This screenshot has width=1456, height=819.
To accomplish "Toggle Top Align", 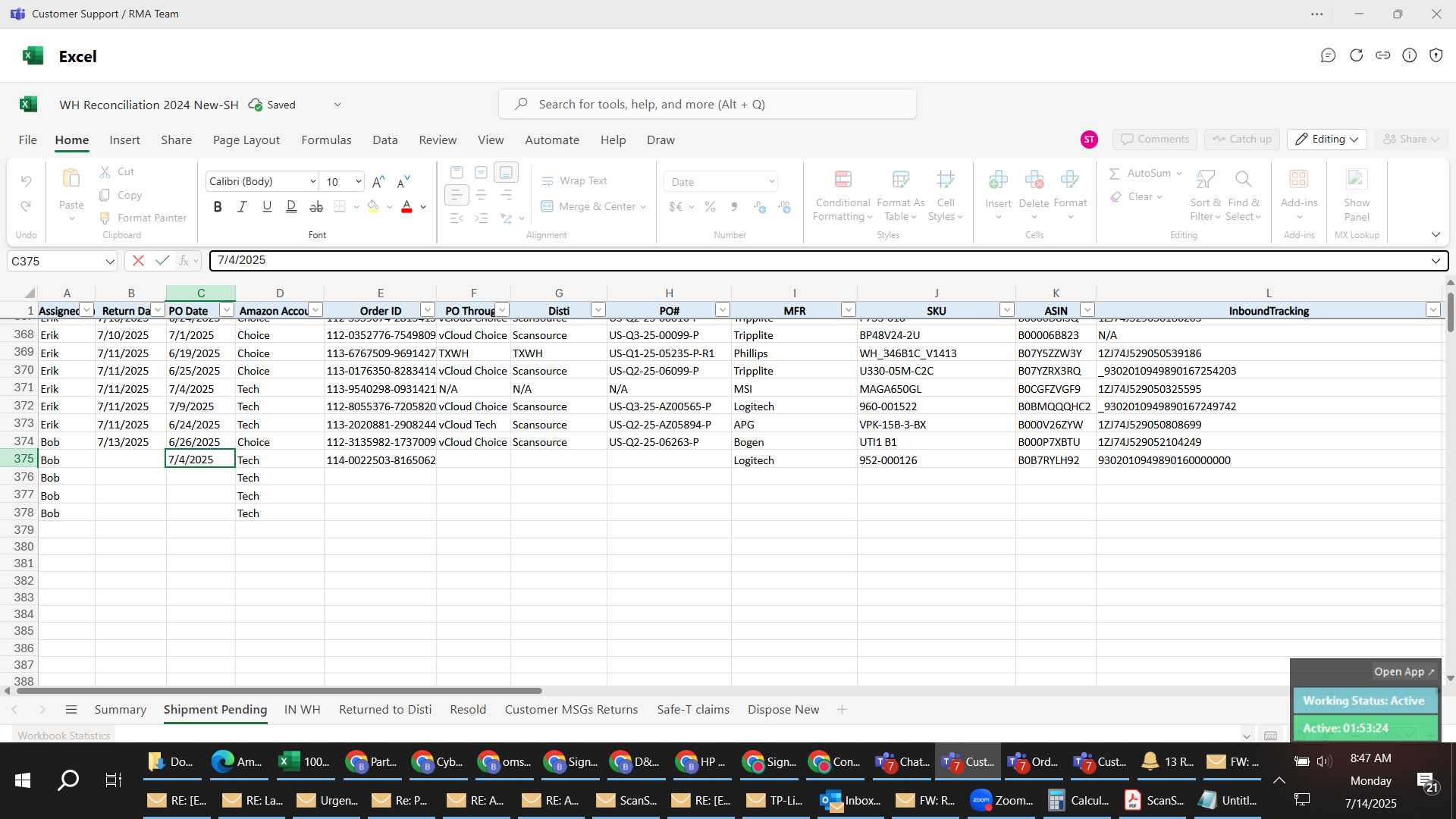I will tap(457, 172).
